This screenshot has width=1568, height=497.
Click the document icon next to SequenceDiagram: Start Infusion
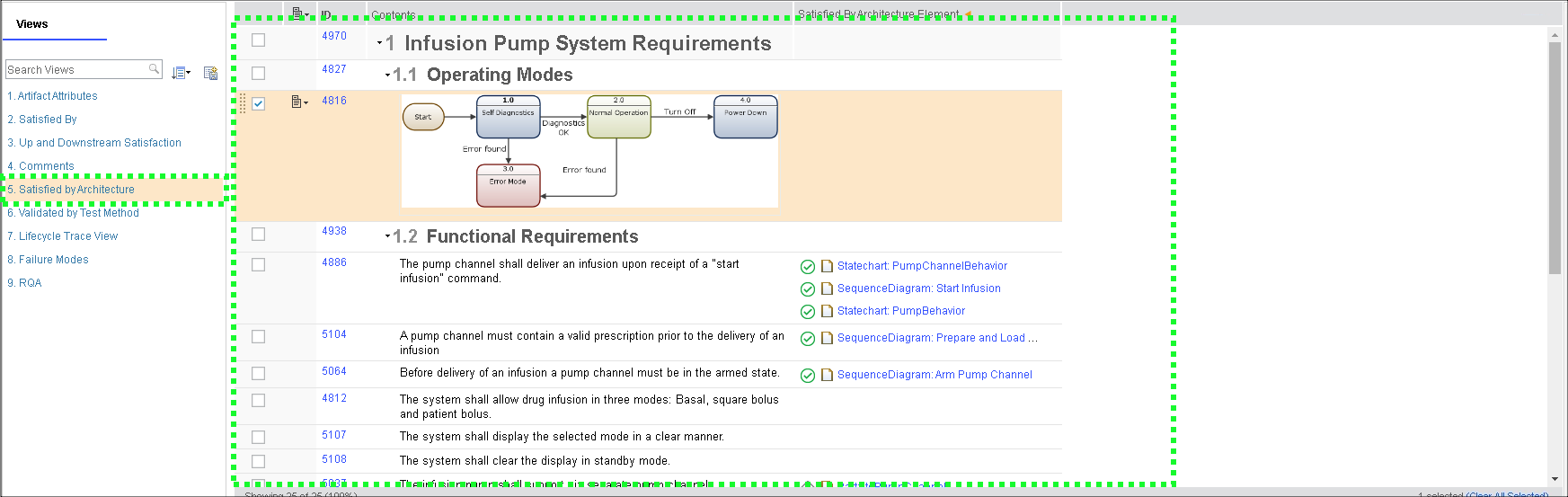pos(827,288)
